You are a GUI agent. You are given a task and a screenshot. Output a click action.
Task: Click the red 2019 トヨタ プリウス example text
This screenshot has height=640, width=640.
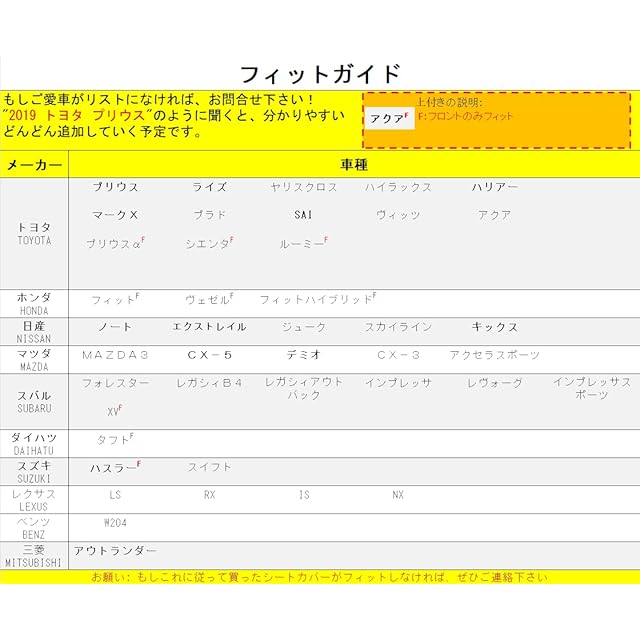click(x=77, y=115)
